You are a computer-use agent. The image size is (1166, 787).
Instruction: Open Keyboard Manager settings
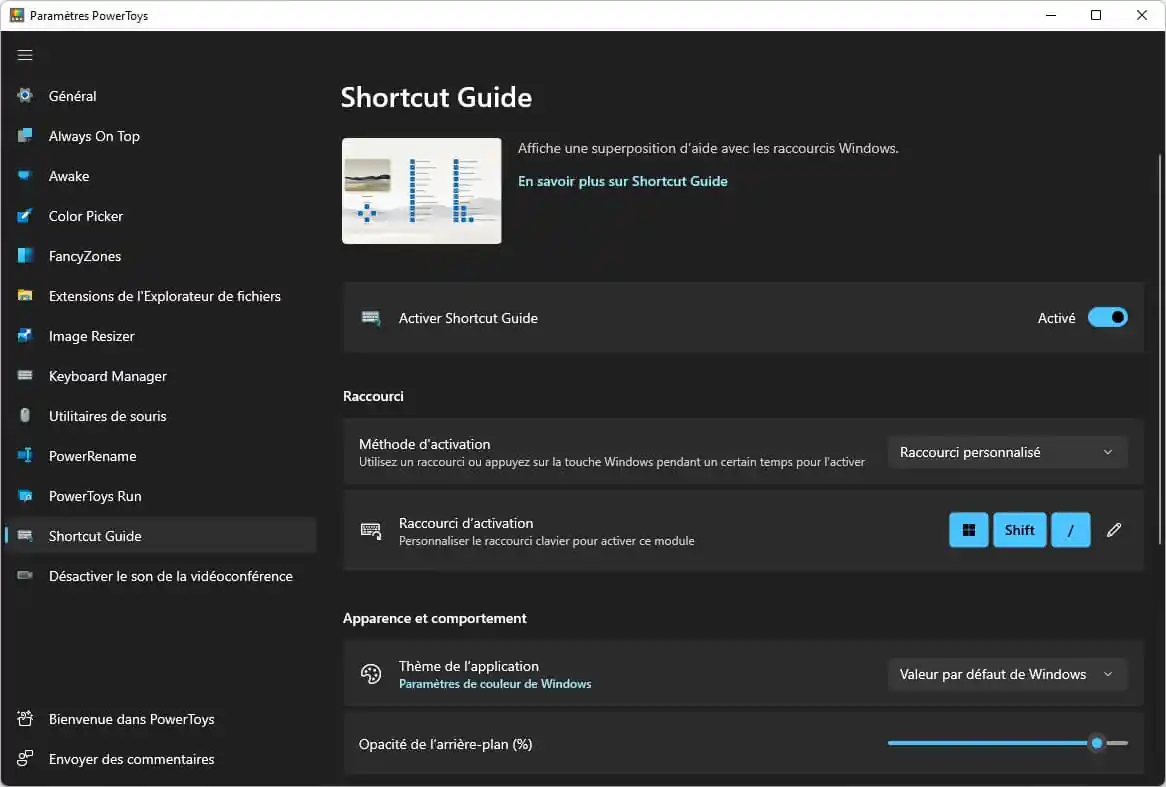[161, 376]
